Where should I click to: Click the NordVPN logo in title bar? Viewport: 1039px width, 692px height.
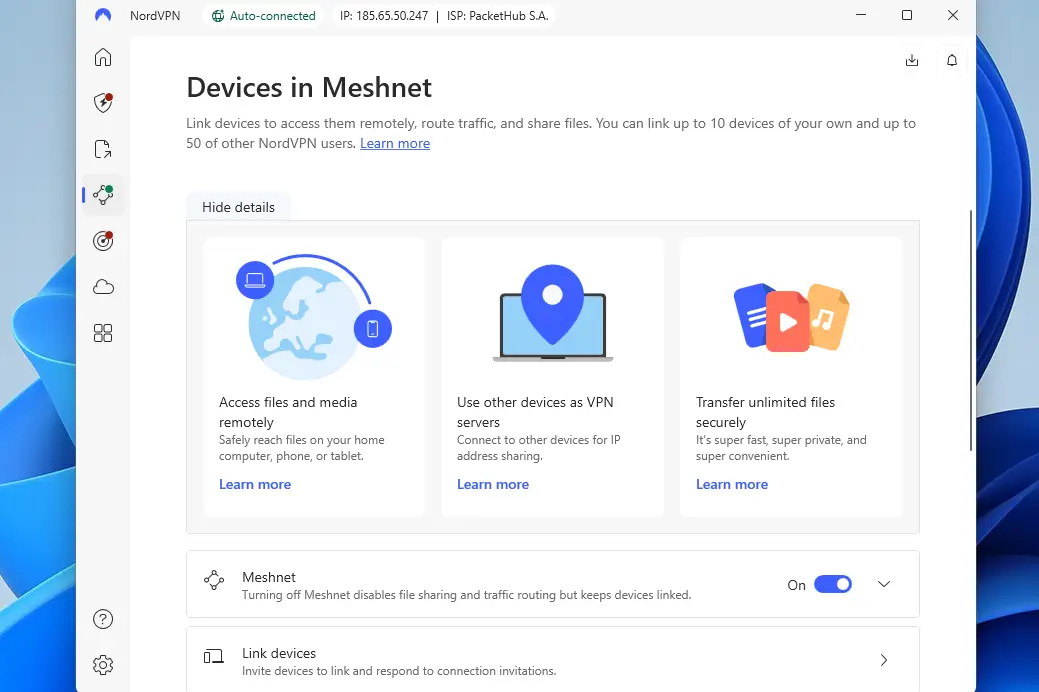103,15
